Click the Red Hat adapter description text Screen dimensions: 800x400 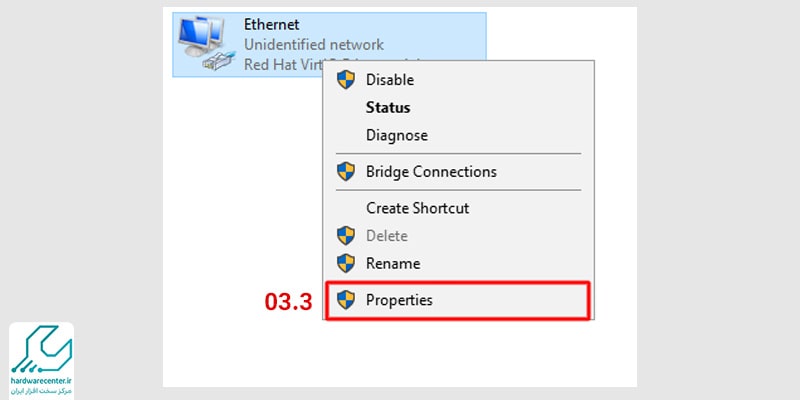click(x=284, y=64)
